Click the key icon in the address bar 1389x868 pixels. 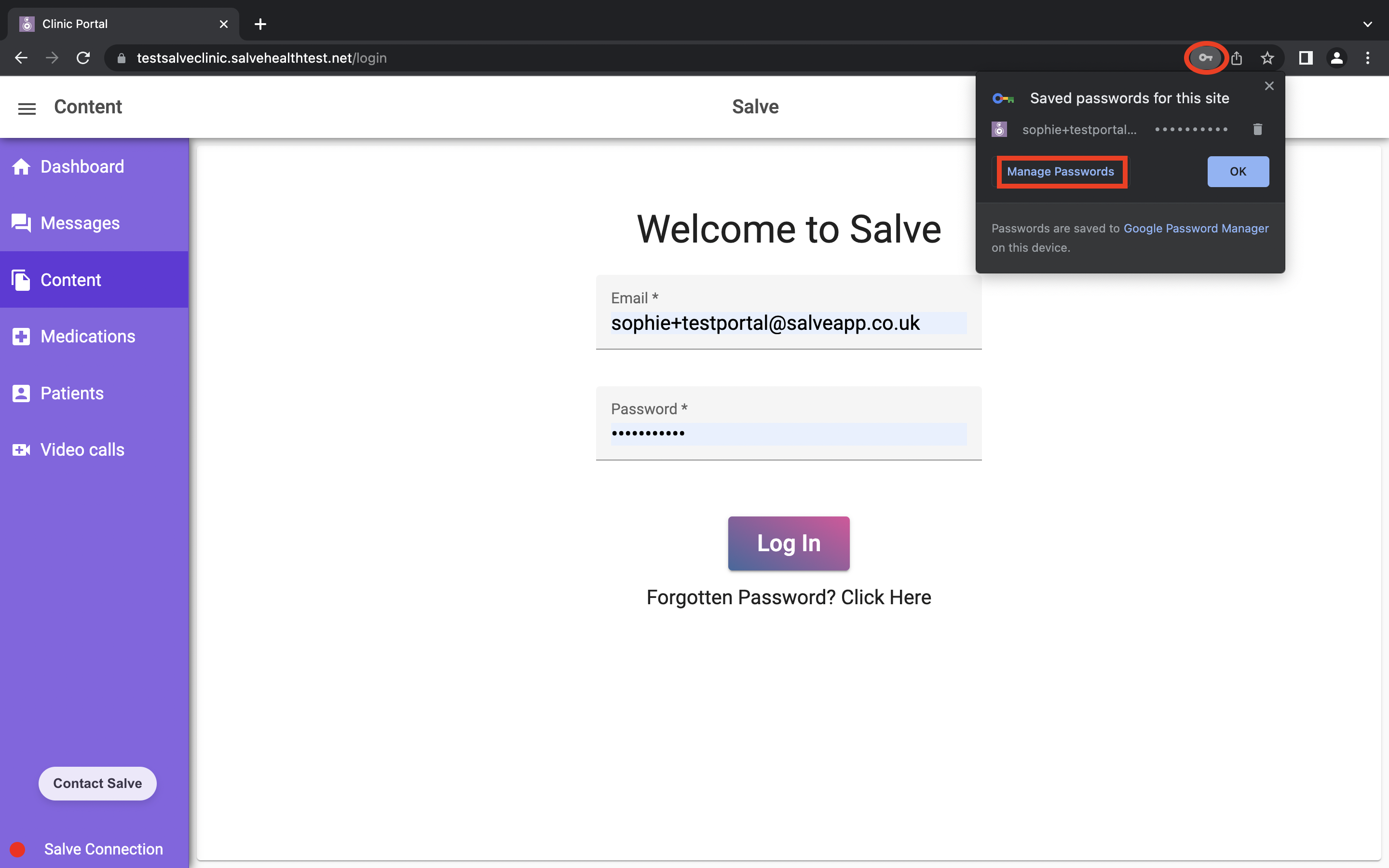pyautogui.click(x=1205, y=57)
